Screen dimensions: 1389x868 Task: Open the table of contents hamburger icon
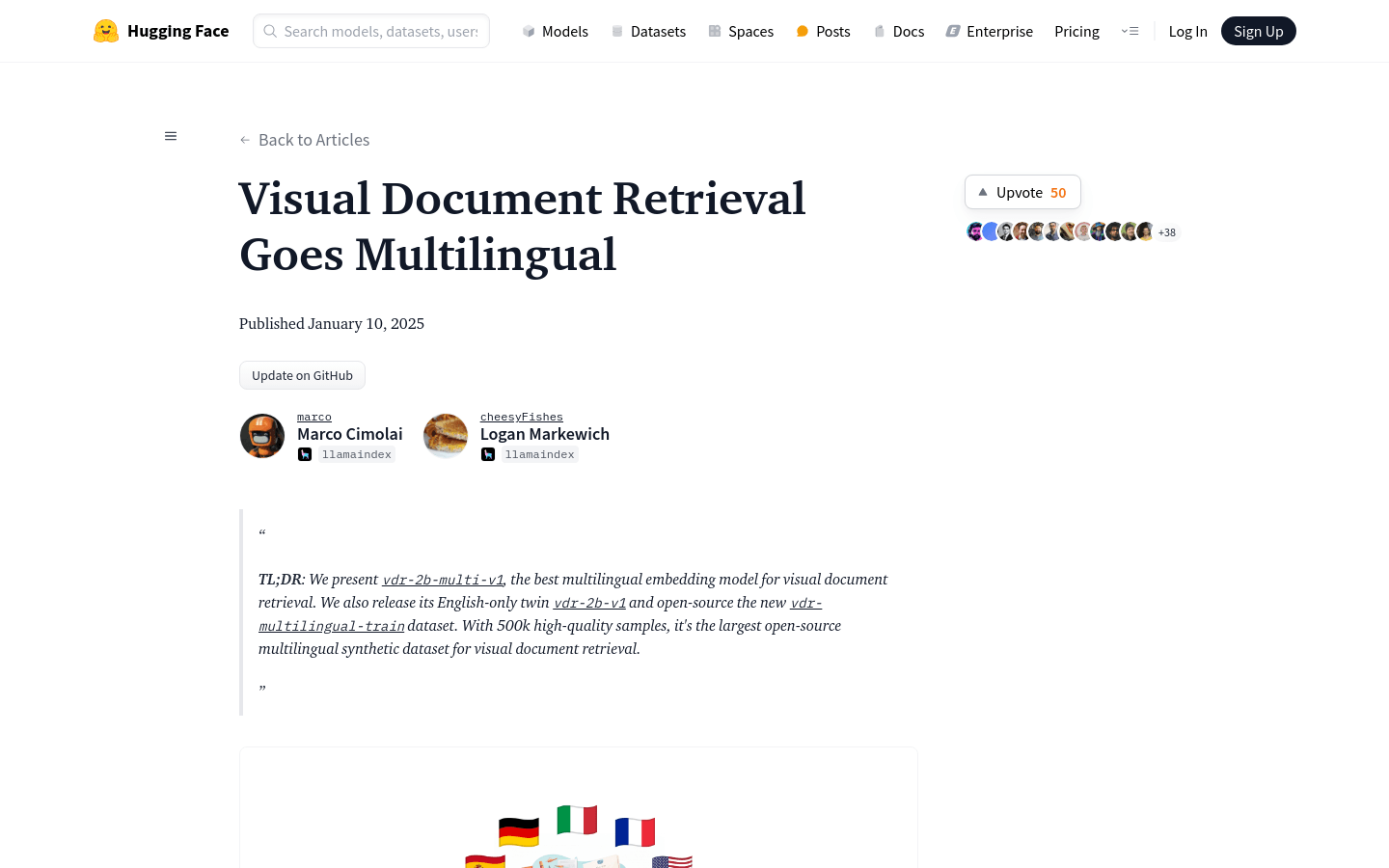(171, 136)
